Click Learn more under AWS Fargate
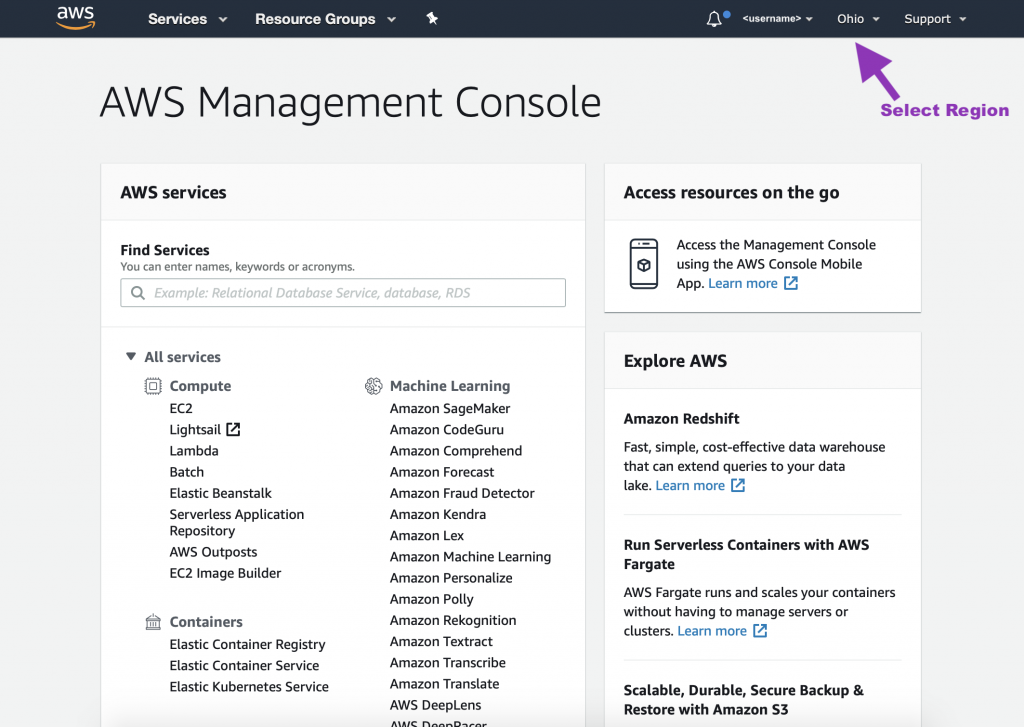Viewport: 1024px width, 727px height. pos(712,631)
